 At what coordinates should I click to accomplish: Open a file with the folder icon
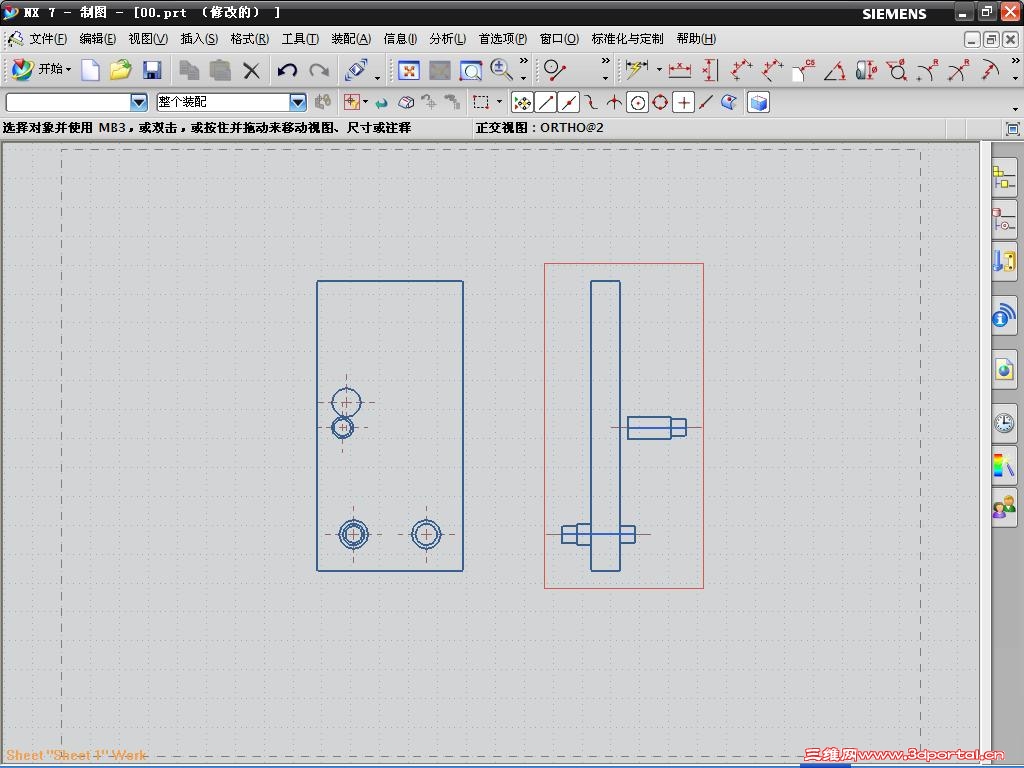121,70
